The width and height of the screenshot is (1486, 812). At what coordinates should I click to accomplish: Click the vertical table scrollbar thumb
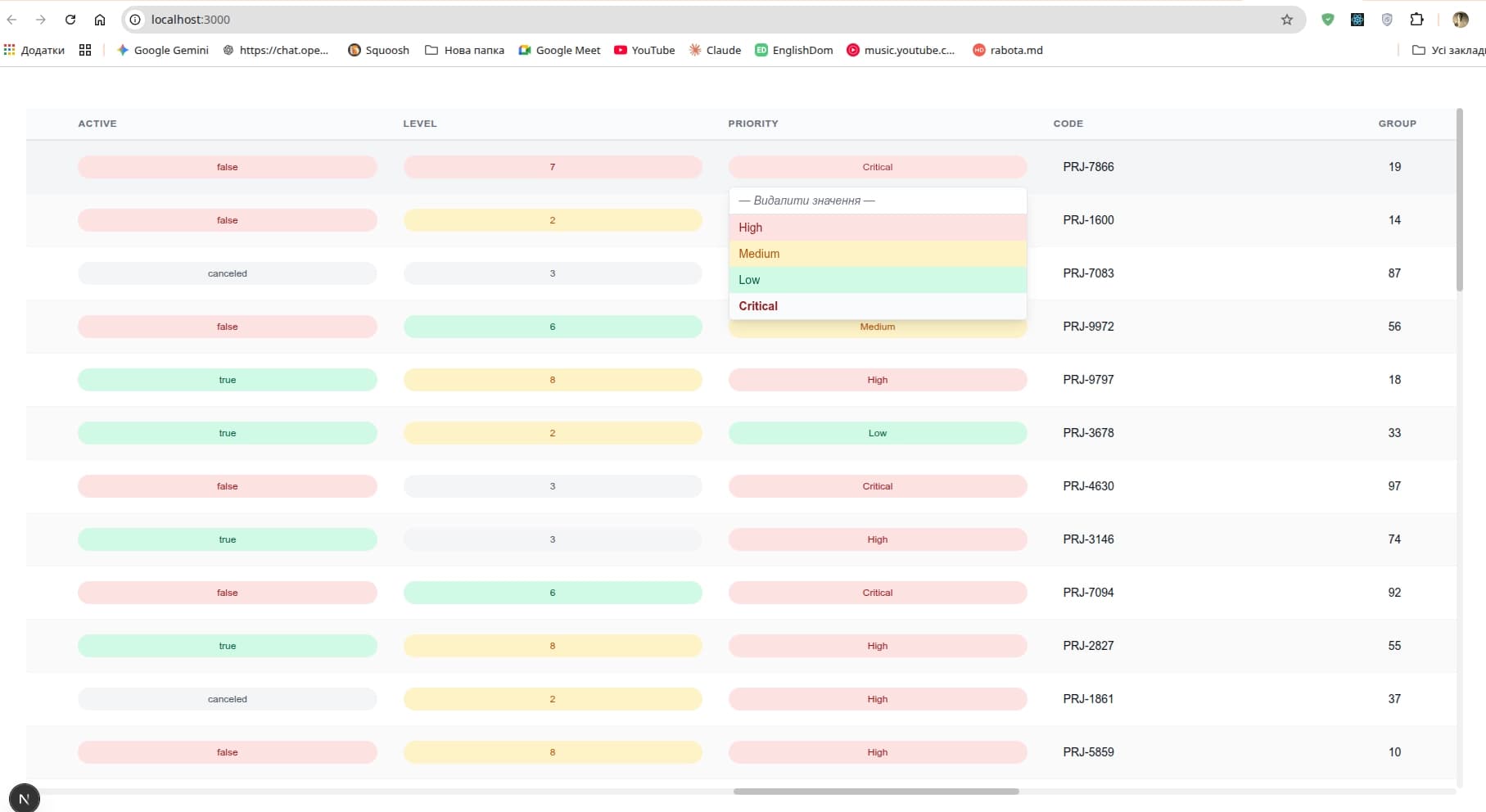pos(1460,200)
